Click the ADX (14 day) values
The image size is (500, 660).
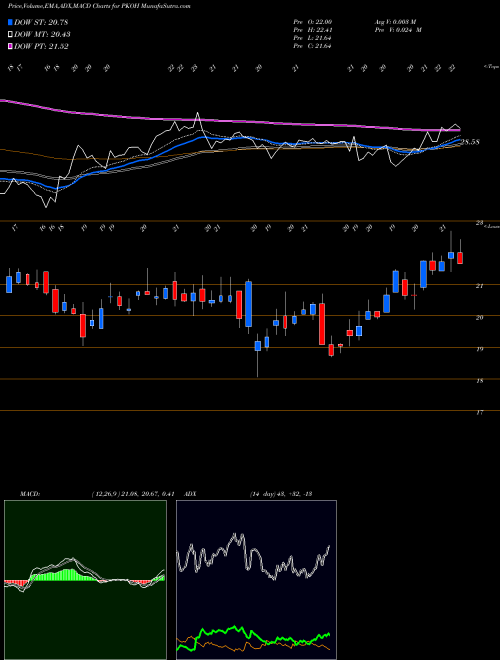coord(280,494)
